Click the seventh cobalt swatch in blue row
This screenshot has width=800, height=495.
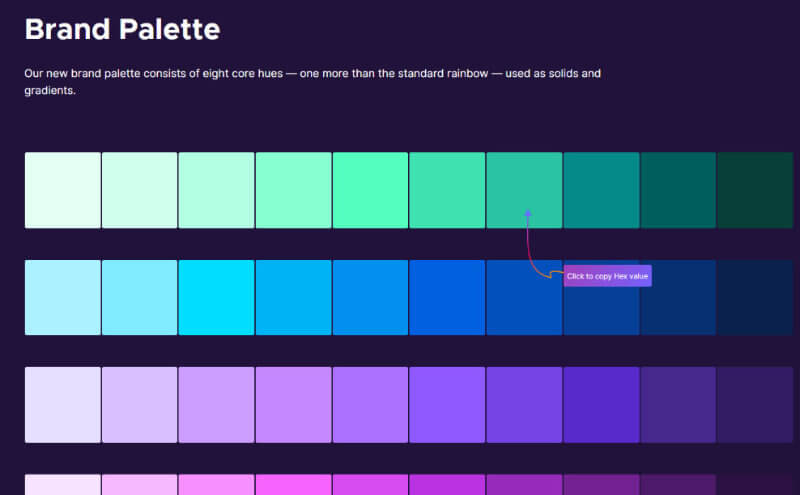click(x=524, y=298)
